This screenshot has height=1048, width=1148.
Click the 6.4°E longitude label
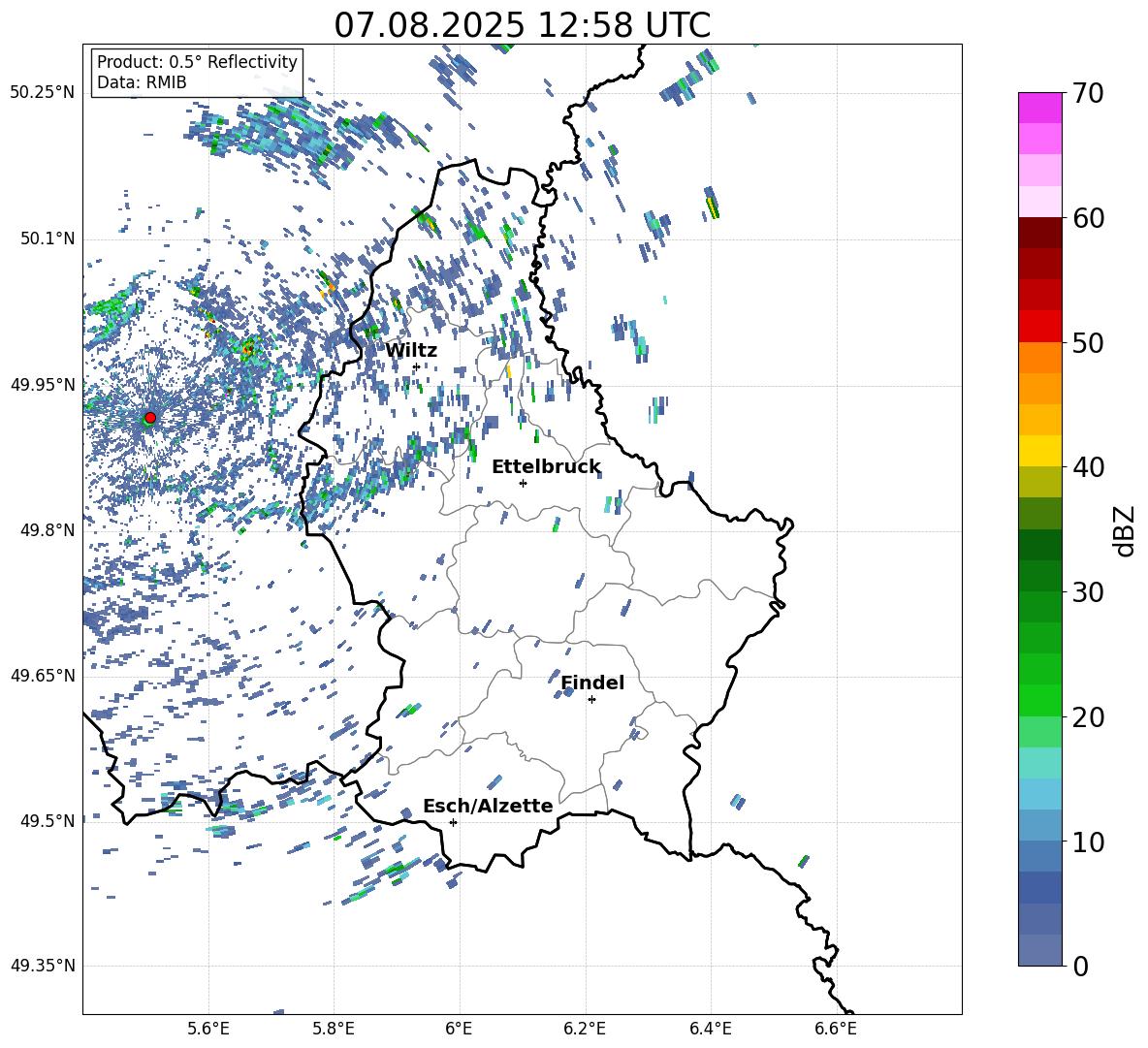(x=710, y=1029)
